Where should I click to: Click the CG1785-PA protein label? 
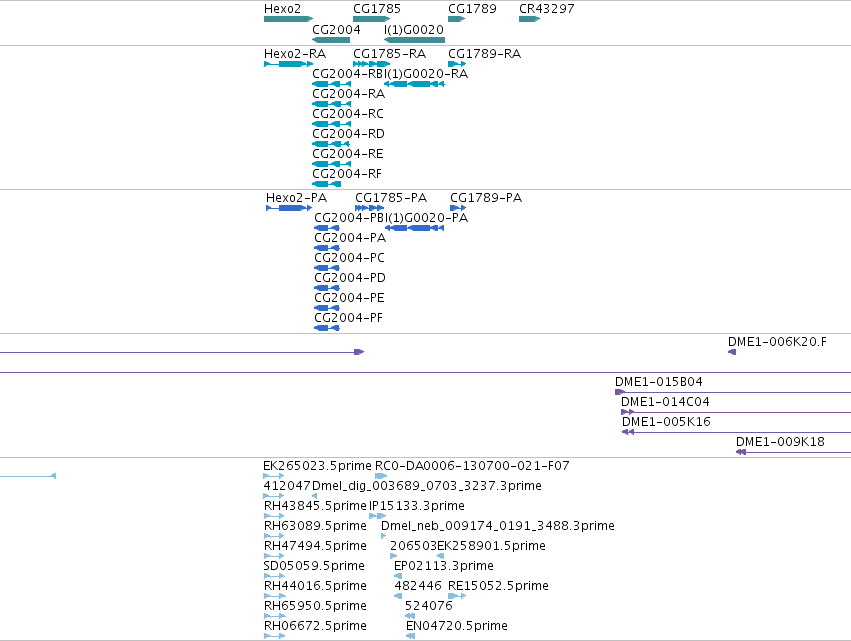(391, 198)
